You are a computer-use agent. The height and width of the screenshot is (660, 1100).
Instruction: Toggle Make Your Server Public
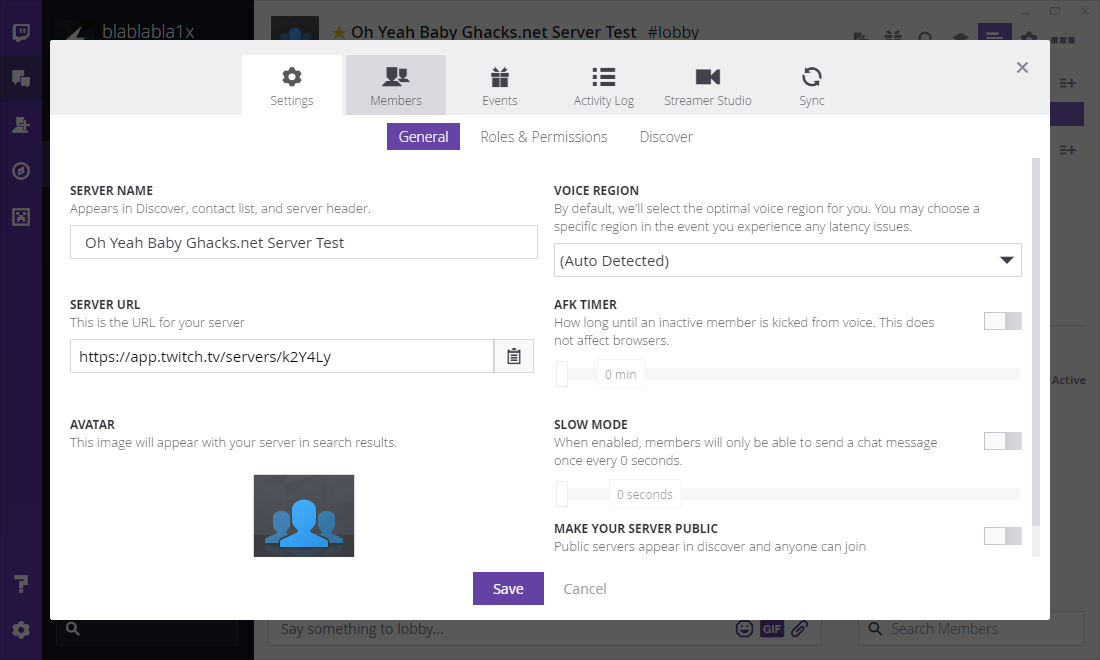[1002, 536]
